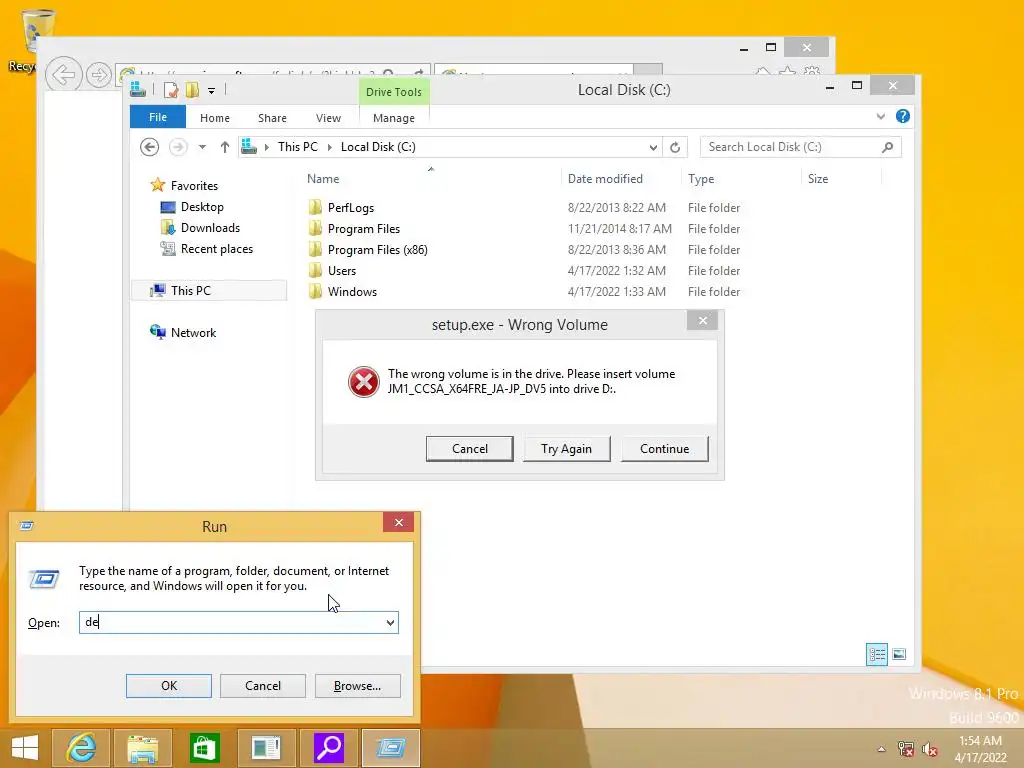
Task: Click New folder quick access icon
Action: [x=192, y=90]
